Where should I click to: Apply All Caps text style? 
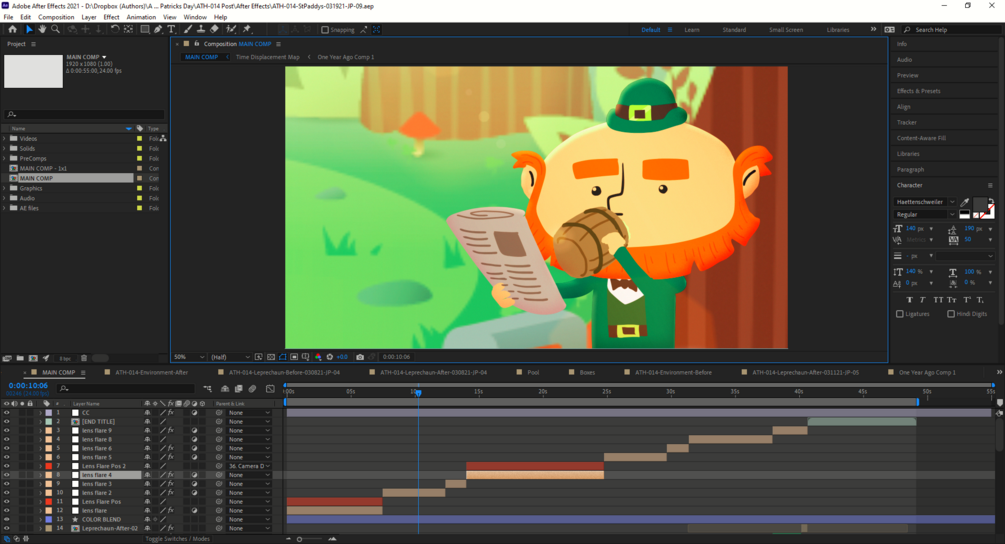[x=938, y=300]
